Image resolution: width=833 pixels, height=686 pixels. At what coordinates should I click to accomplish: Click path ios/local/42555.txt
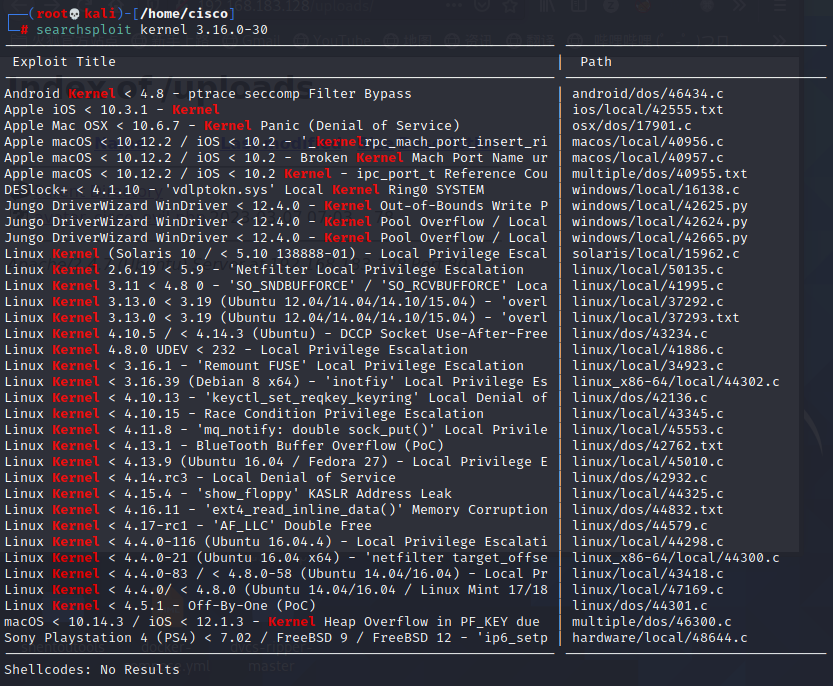648,110
